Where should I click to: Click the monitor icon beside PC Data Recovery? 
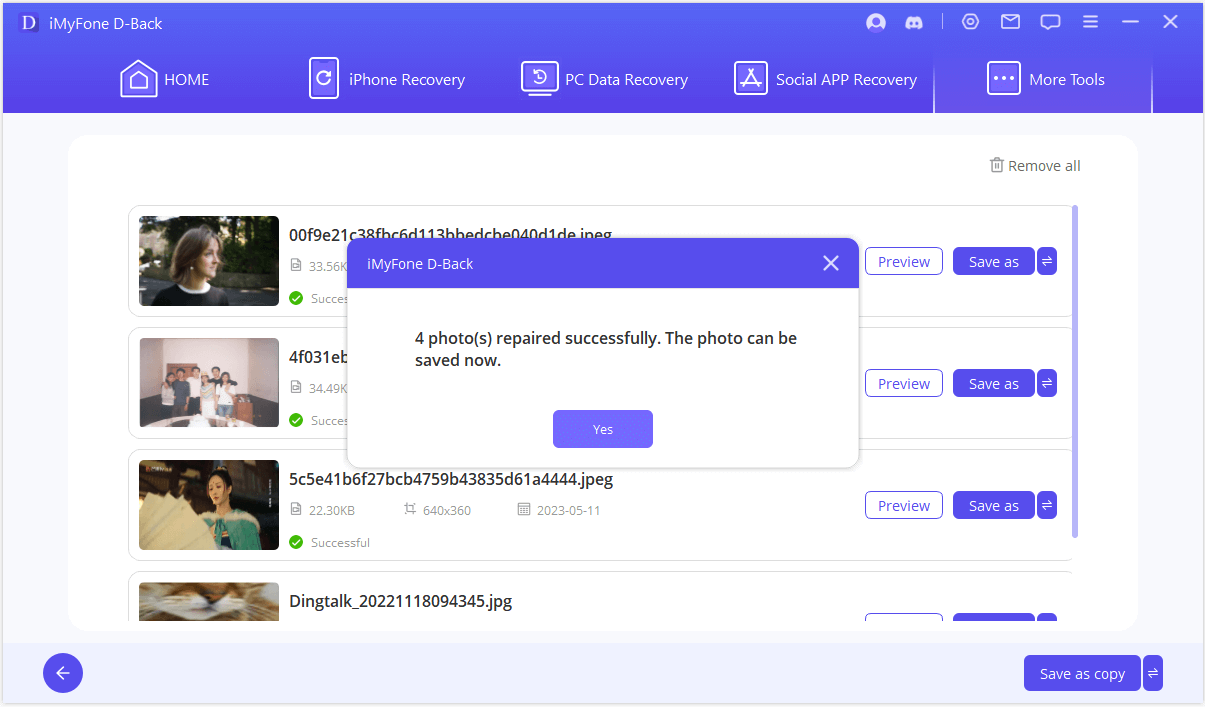pyautogui.click(x=540, y=79)
